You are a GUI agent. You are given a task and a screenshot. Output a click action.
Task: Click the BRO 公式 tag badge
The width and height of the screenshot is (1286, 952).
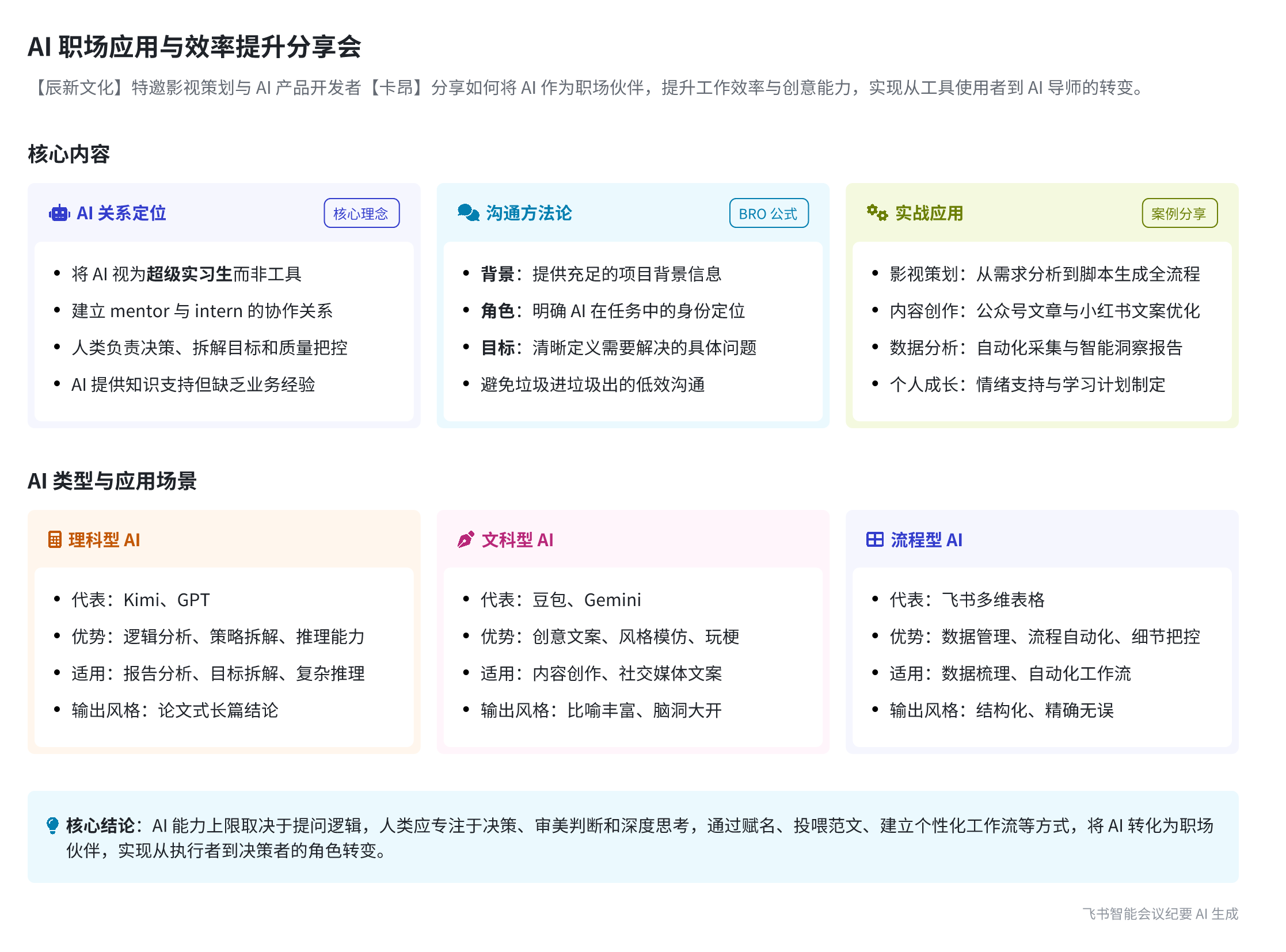click(x=768, y=213)
